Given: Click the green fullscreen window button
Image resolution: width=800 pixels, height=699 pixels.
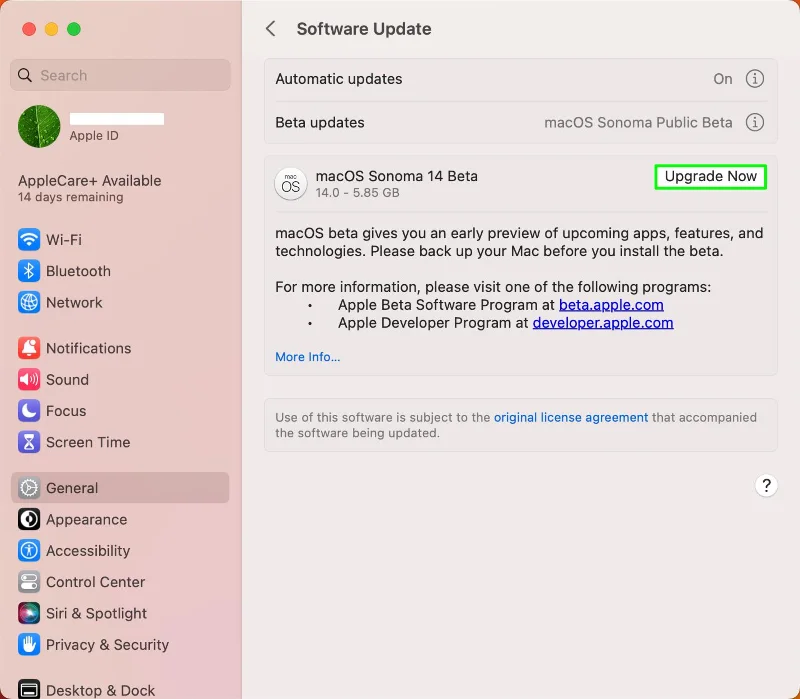Looking at the screenshot, I should pos(74,29).
